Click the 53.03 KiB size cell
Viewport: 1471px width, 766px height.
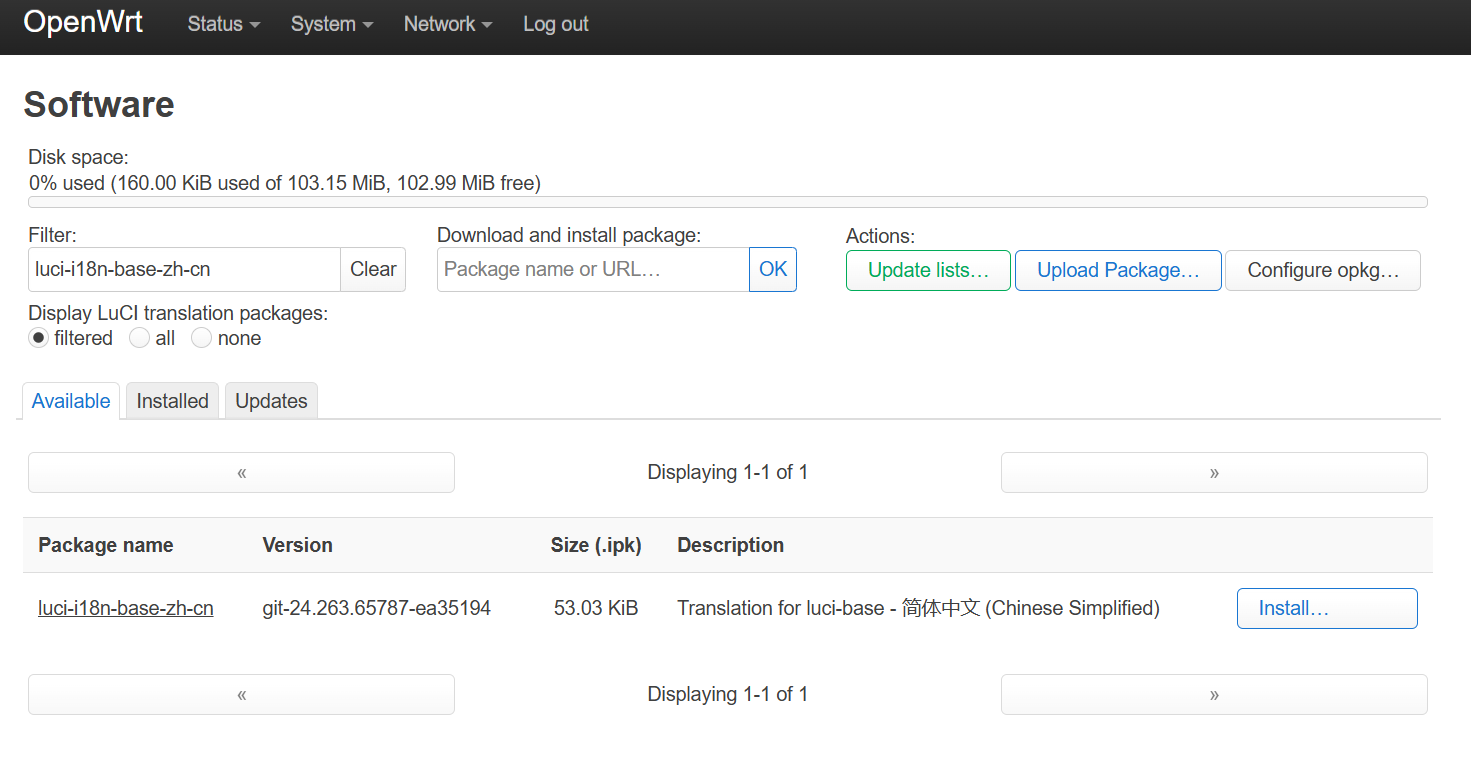596,608
